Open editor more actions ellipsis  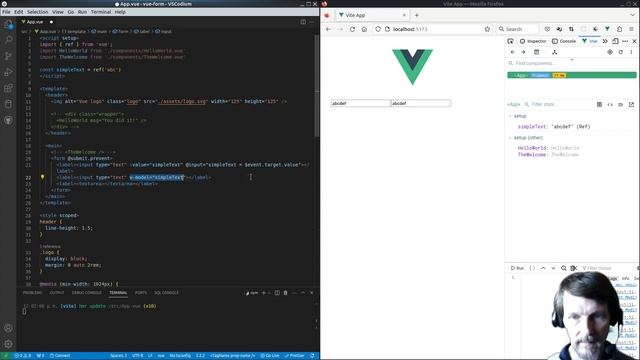coord(312,22)
